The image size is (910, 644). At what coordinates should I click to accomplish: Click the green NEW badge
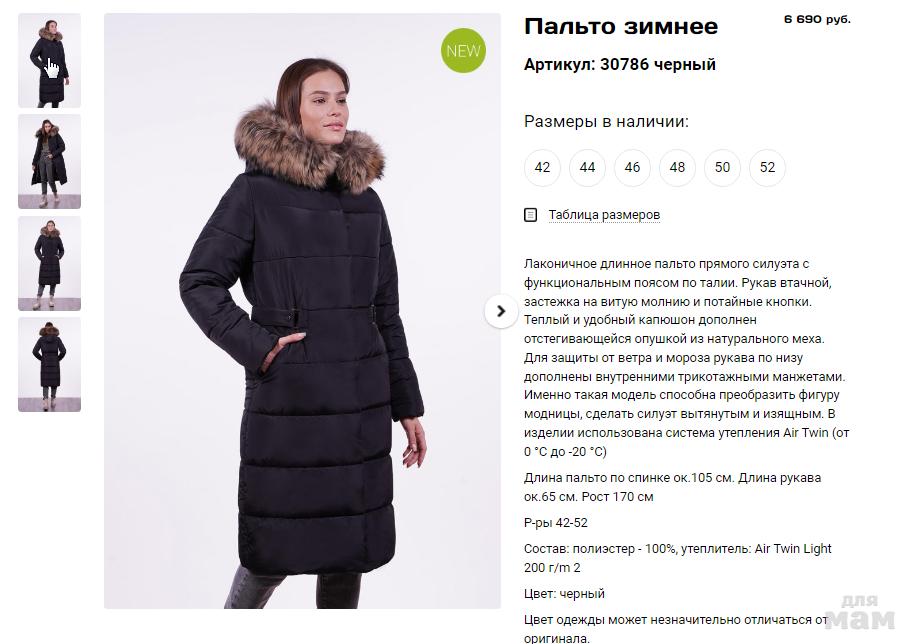[x=463, y=50]
